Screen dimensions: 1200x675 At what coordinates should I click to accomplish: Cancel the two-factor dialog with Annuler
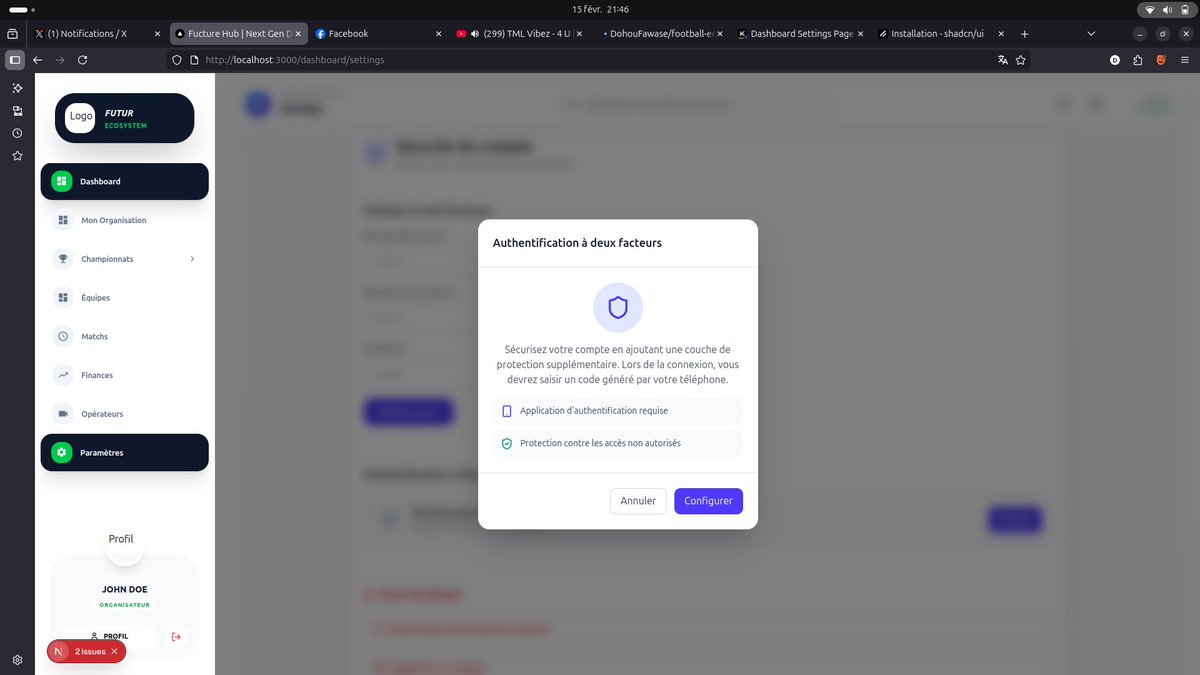coord(638,501)
